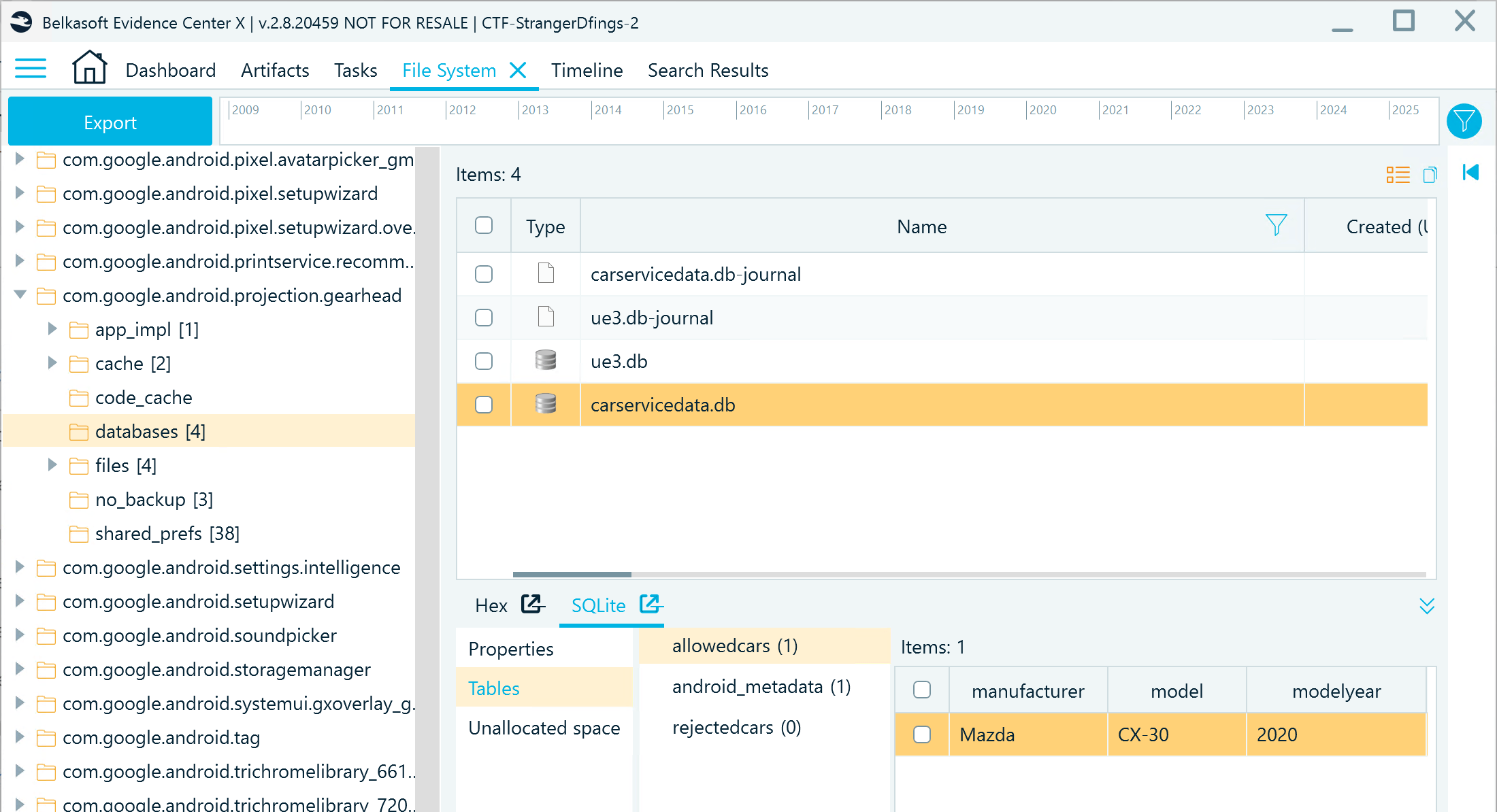The width and height of the screenshot is (1497, 812).
Task: Click the Export button
Action: pyautogui.click(x=110, y=122)
